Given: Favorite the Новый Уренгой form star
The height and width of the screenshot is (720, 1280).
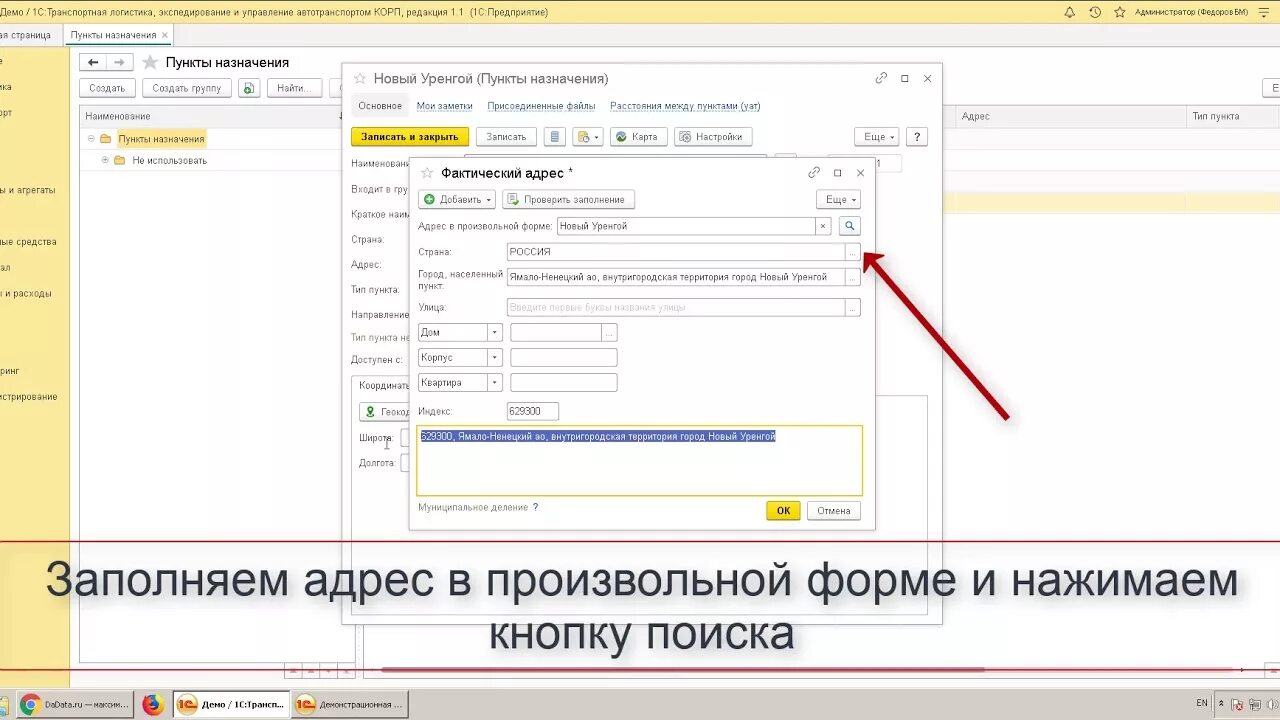Looking at the screenshot, I should click(359, 78).
